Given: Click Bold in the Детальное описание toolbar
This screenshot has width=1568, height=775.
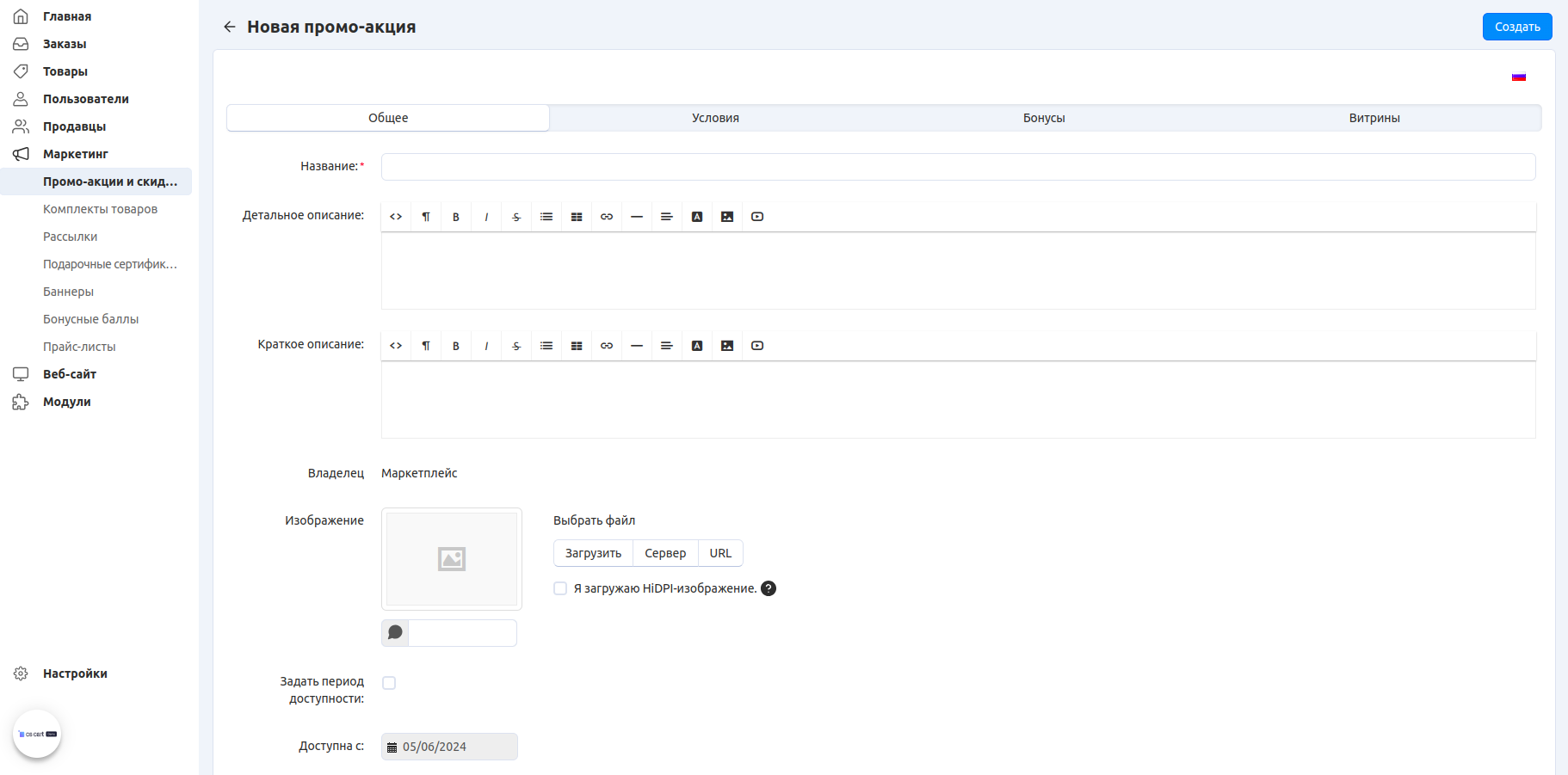Looking at the screenshot, I should point(456,217).
